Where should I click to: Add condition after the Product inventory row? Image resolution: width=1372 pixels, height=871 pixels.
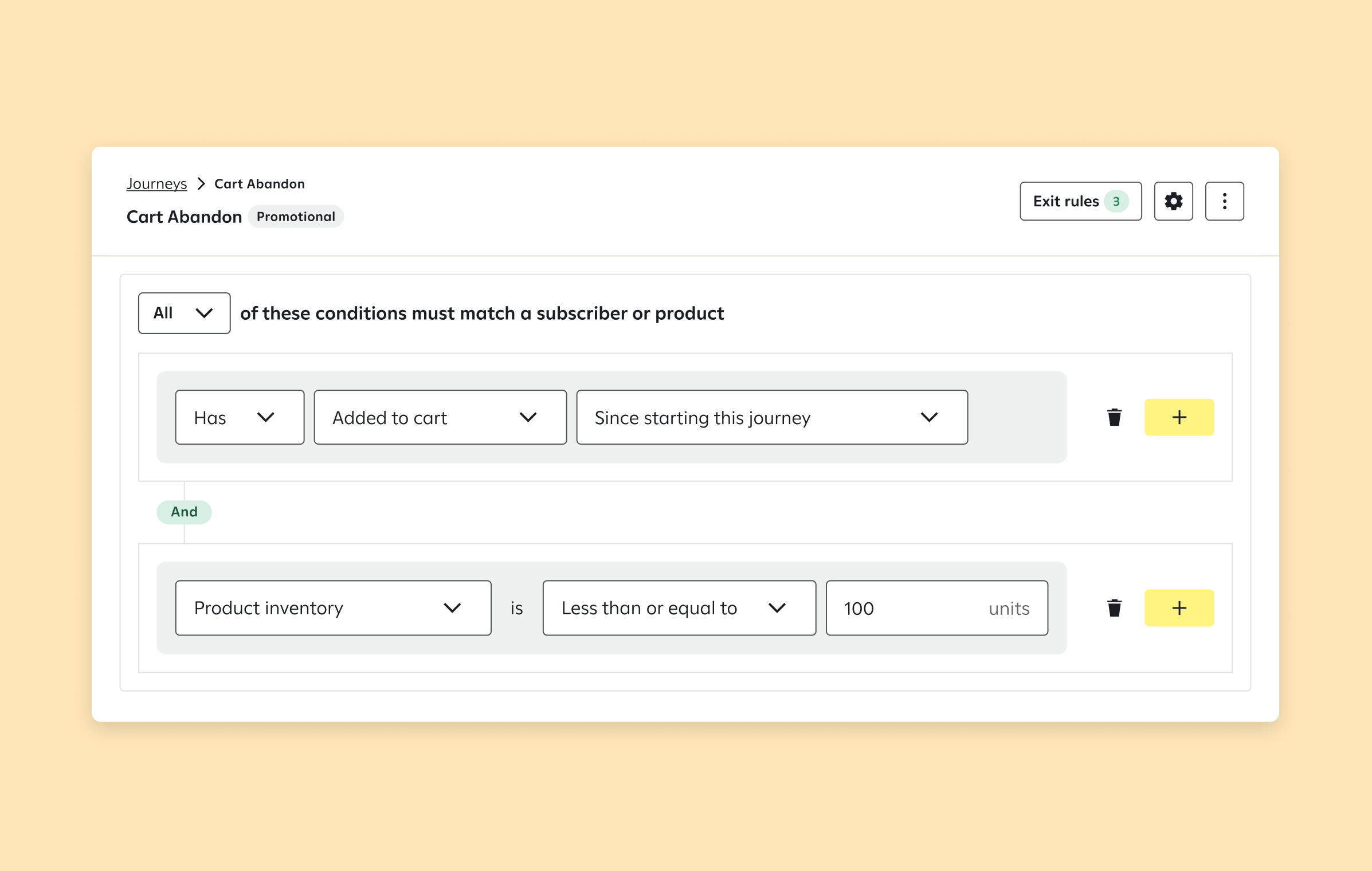1179,608
